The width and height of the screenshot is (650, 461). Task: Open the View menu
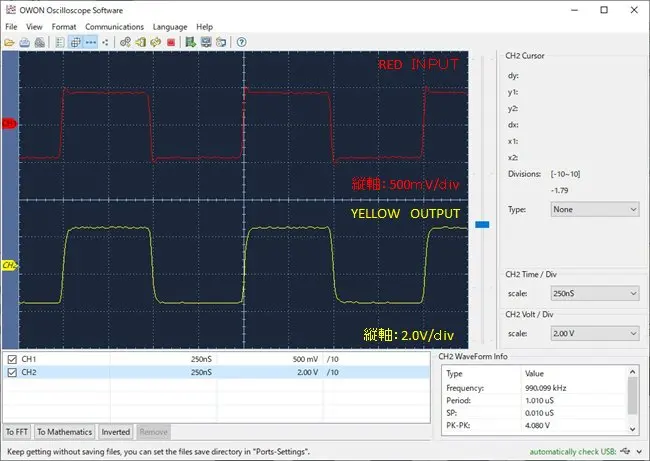tap(34, 27)
